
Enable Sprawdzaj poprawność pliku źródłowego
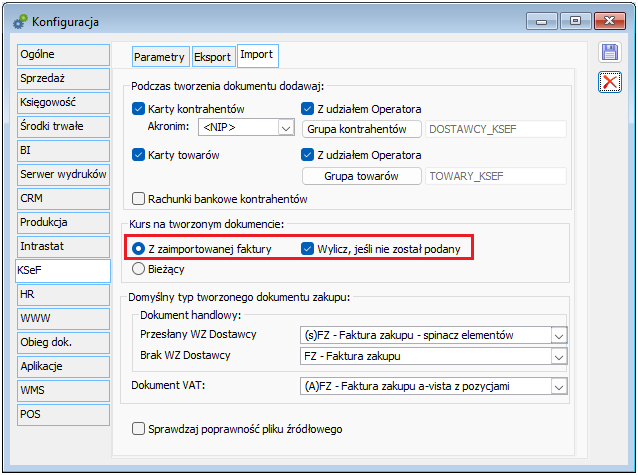pyautogui.click(x=139, y=429)
